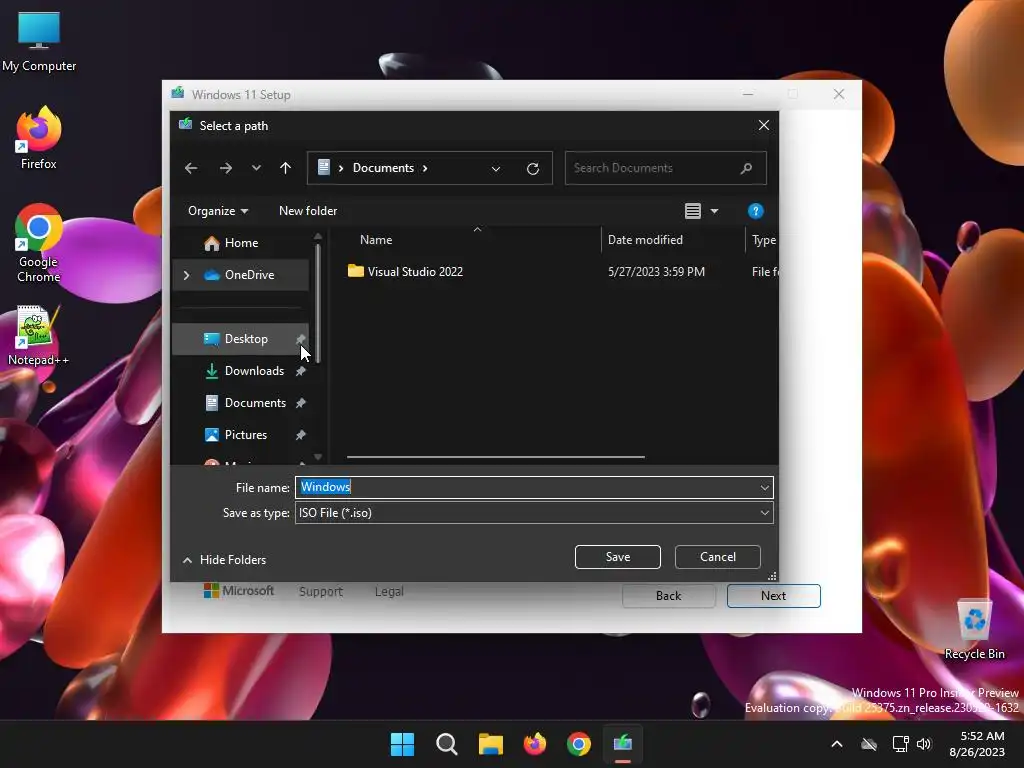
Task: Open taskbar Search
Action: (447, 744)
